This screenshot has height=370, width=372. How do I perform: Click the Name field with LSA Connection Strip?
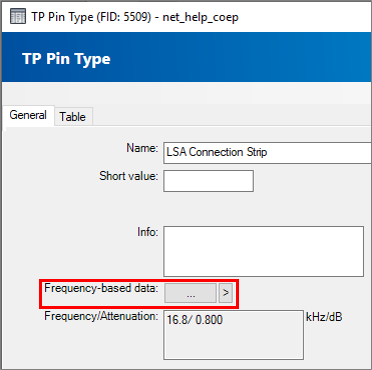267,153
